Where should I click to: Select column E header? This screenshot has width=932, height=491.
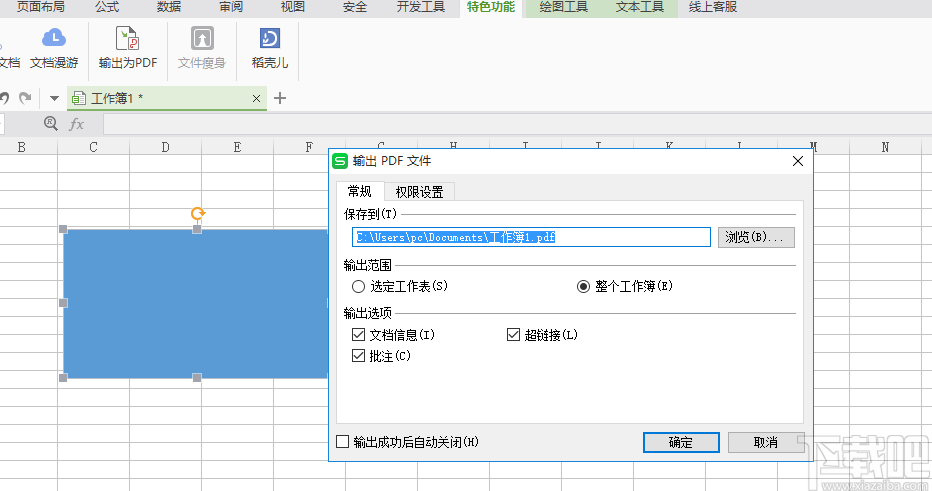click(x=237, y=147)
